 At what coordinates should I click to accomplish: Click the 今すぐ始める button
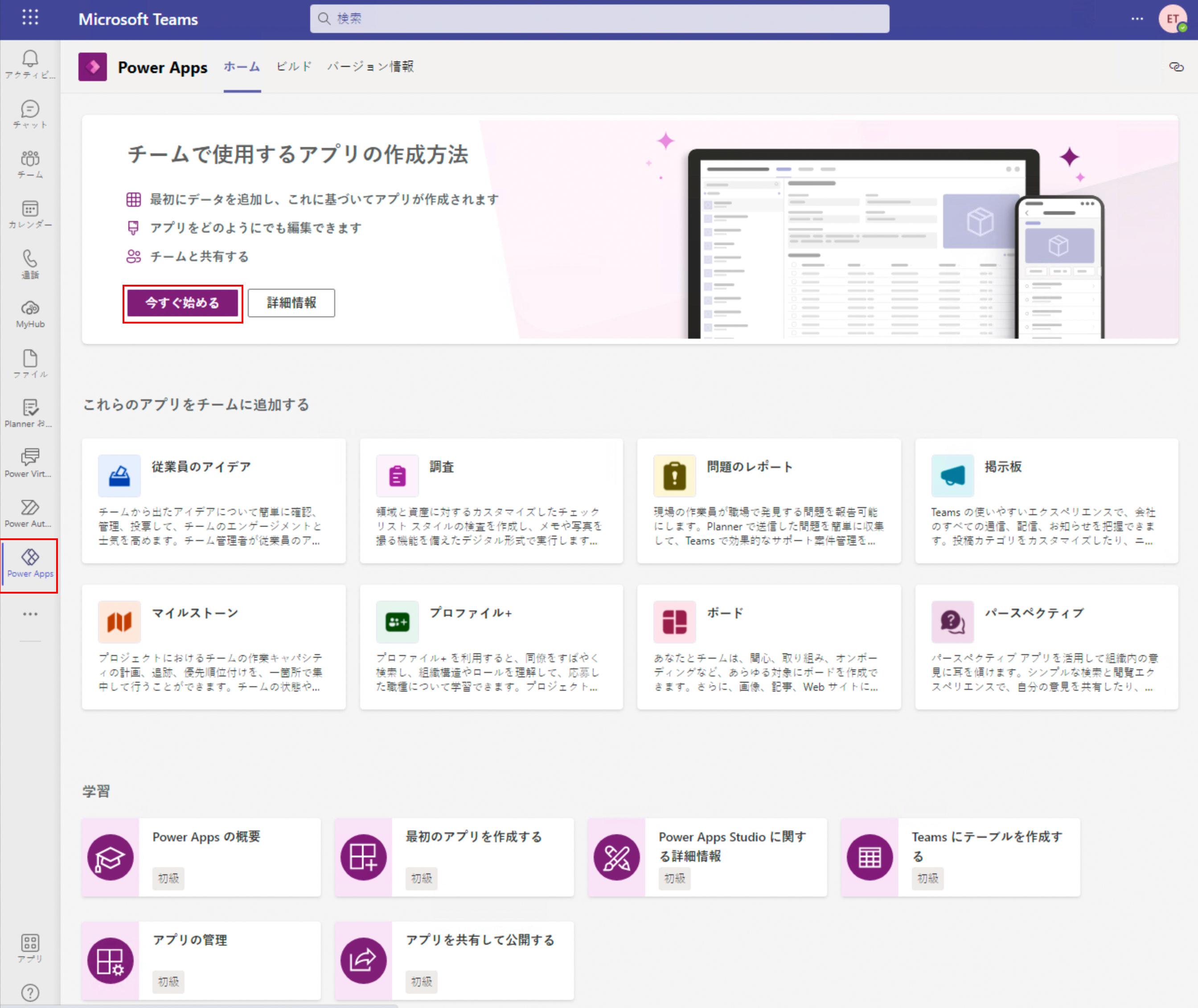[x=182, y=303]
